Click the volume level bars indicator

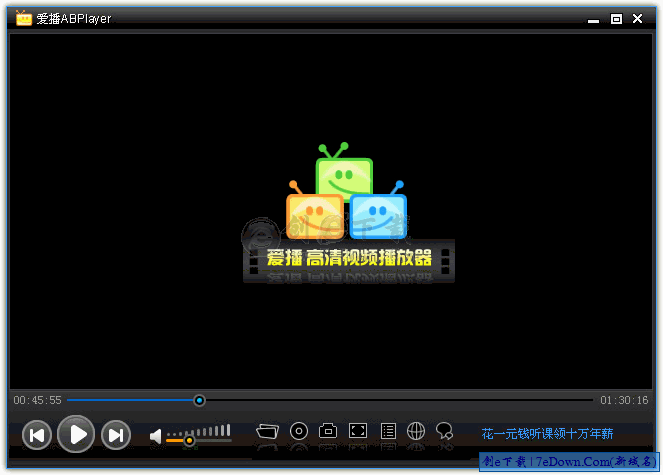tap(199, 431)
